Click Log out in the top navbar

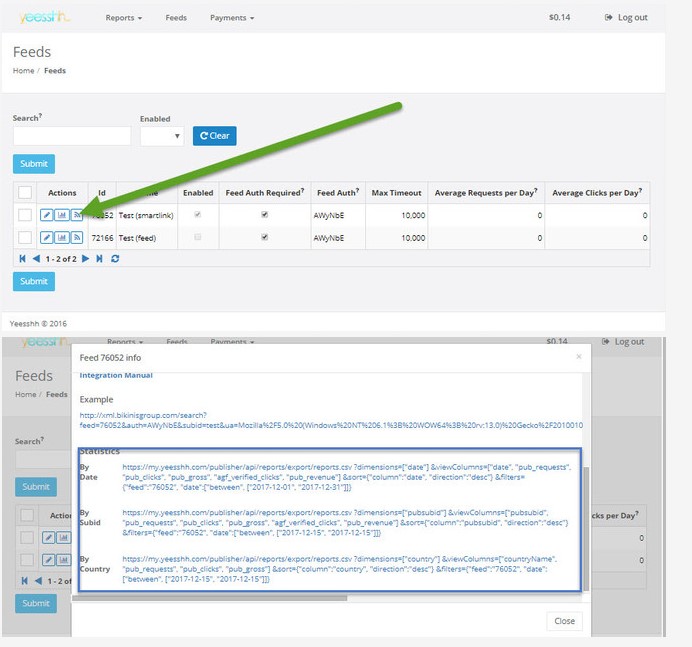click(x=626, y=18)
